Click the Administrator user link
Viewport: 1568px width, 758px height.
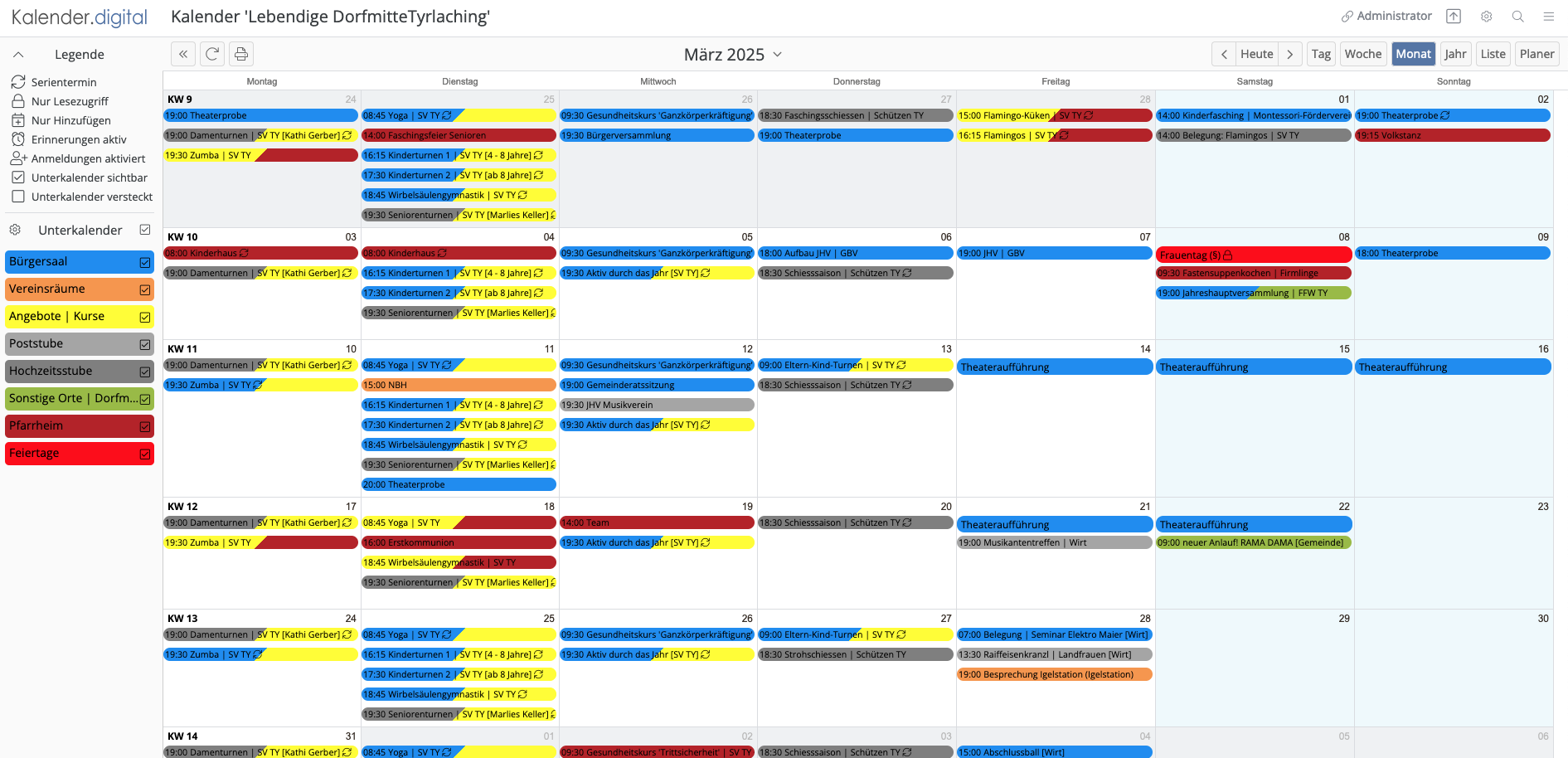[1386, 16]
